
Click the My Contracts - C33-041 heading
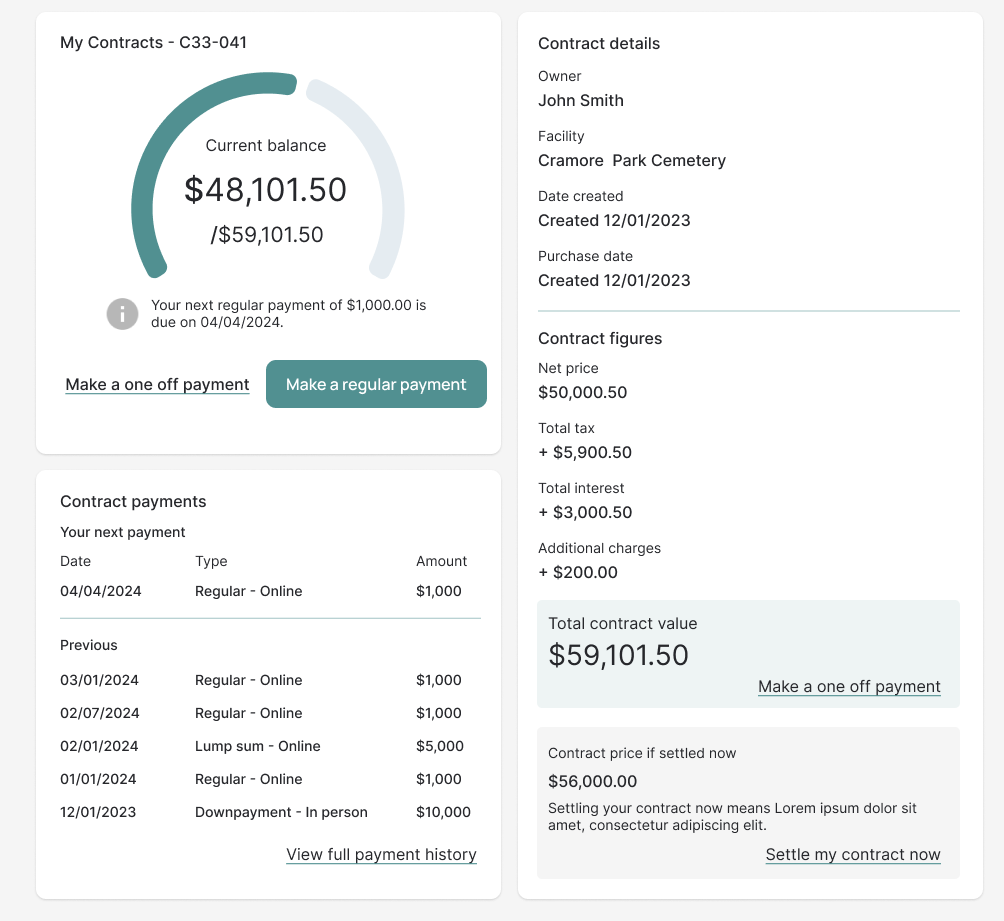click(153, 42)
